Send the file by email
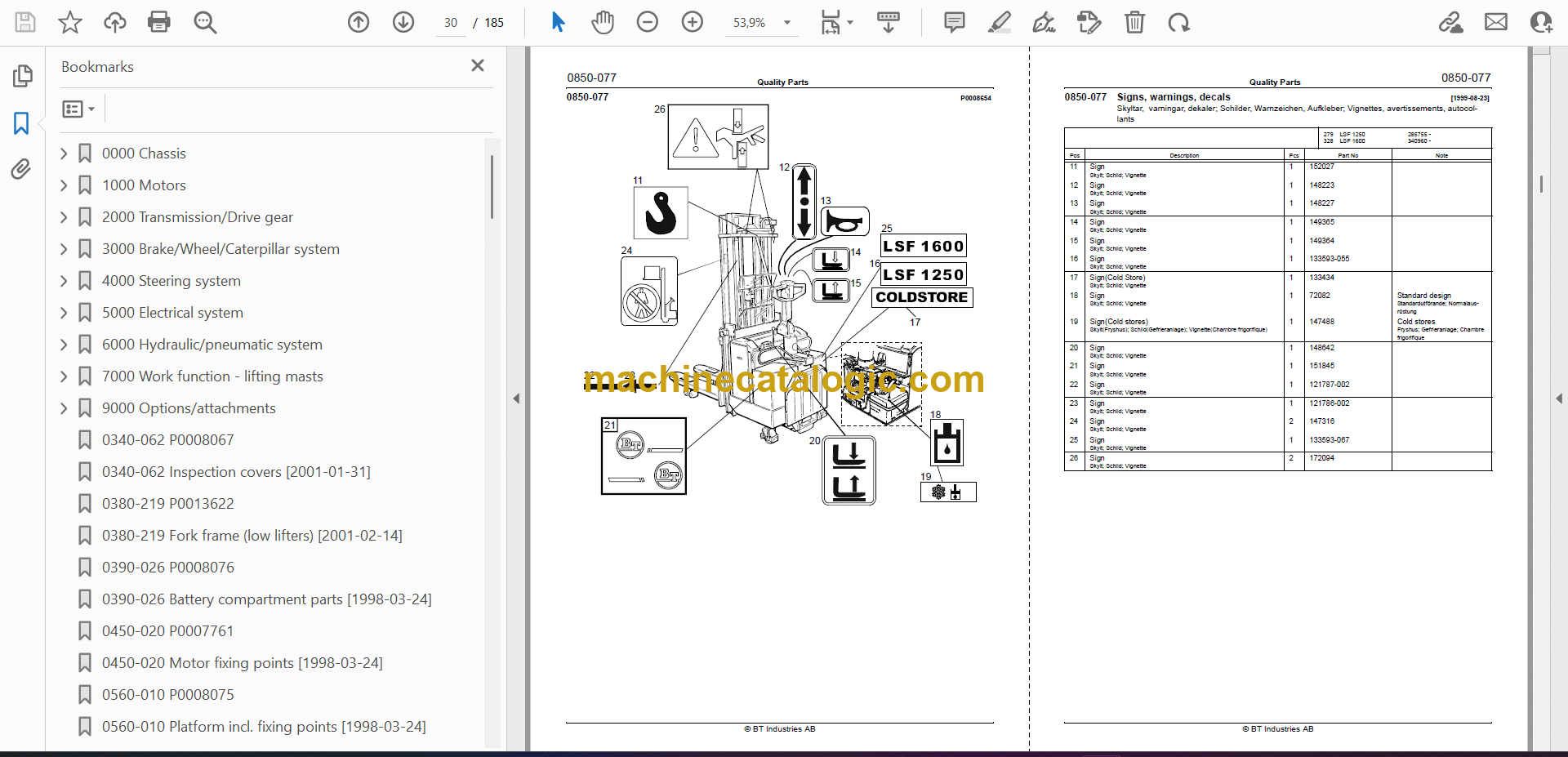Screen dimensions: 1568x757 1496,22
